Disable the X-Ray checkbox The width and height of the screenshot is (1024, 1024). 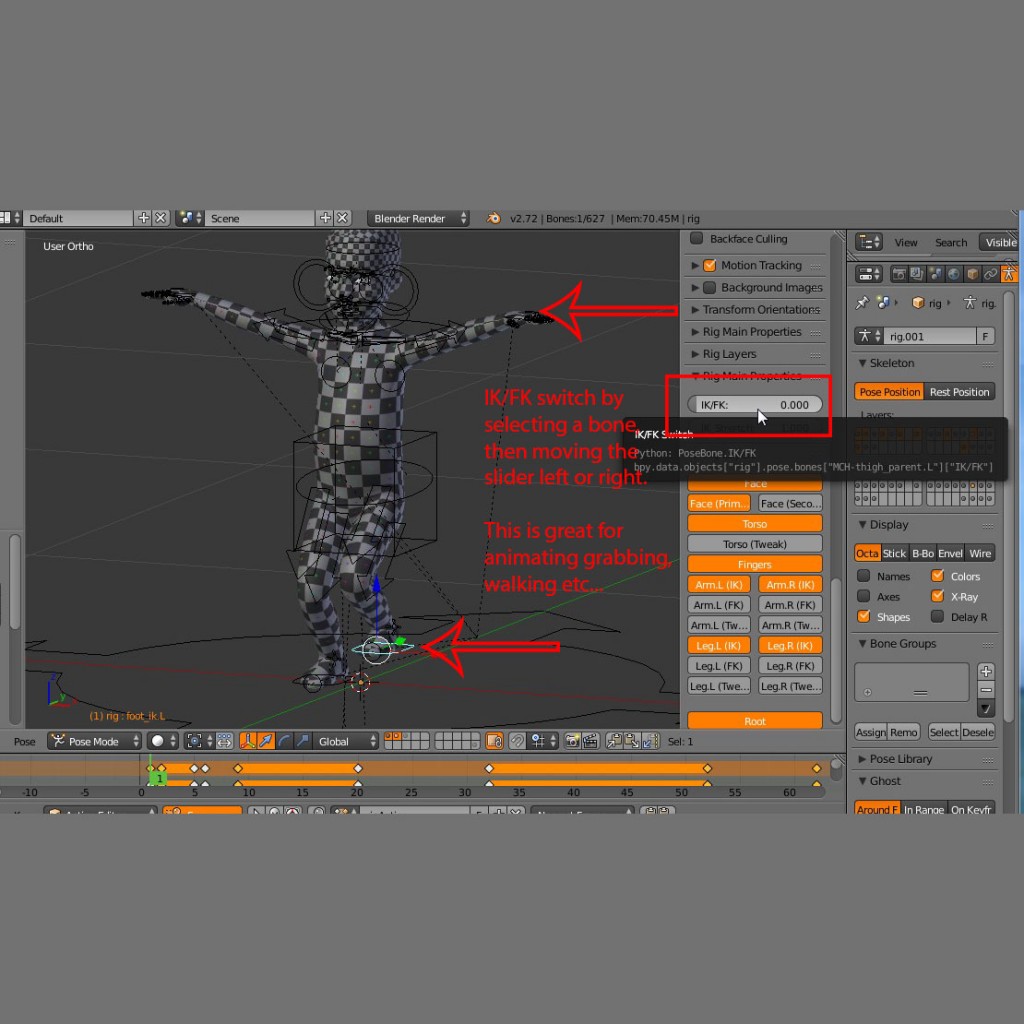tap(937, 596)
